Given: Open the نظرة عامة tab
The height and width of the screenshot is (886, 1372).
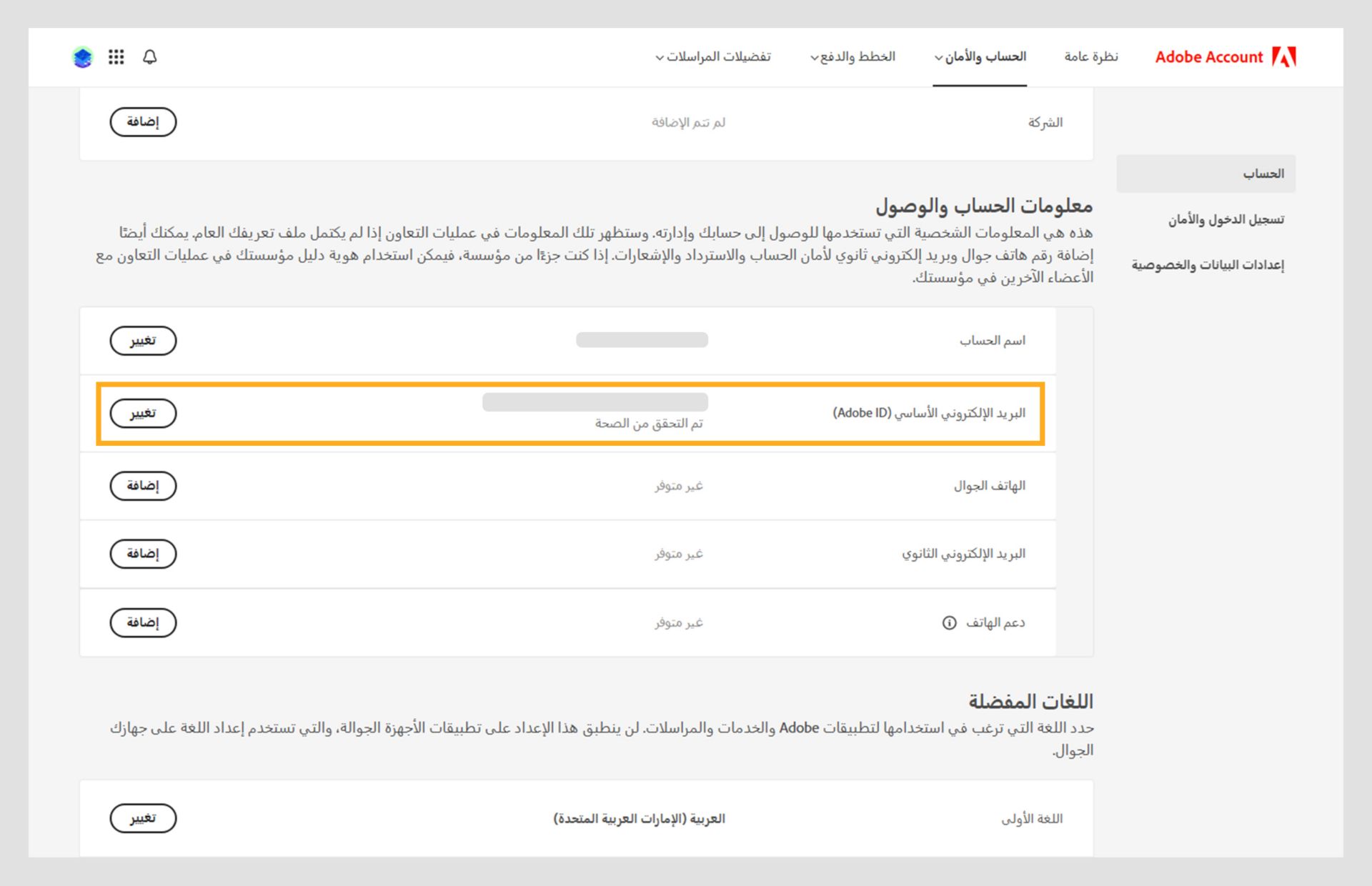Looking at the screenshot, I should click(x=1090, y=57).
